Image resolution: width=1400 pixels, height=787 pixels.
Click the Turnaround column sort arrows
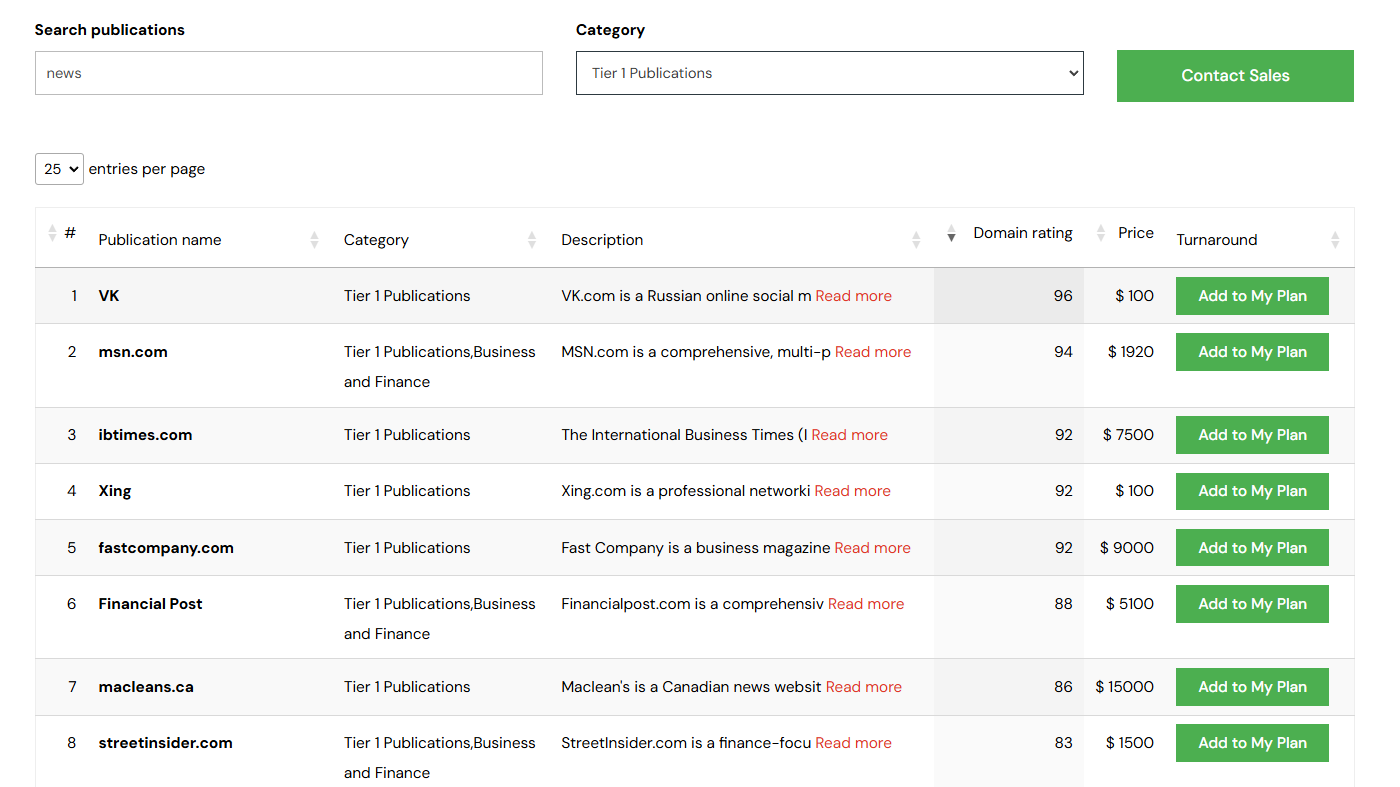coord(1335,240)
